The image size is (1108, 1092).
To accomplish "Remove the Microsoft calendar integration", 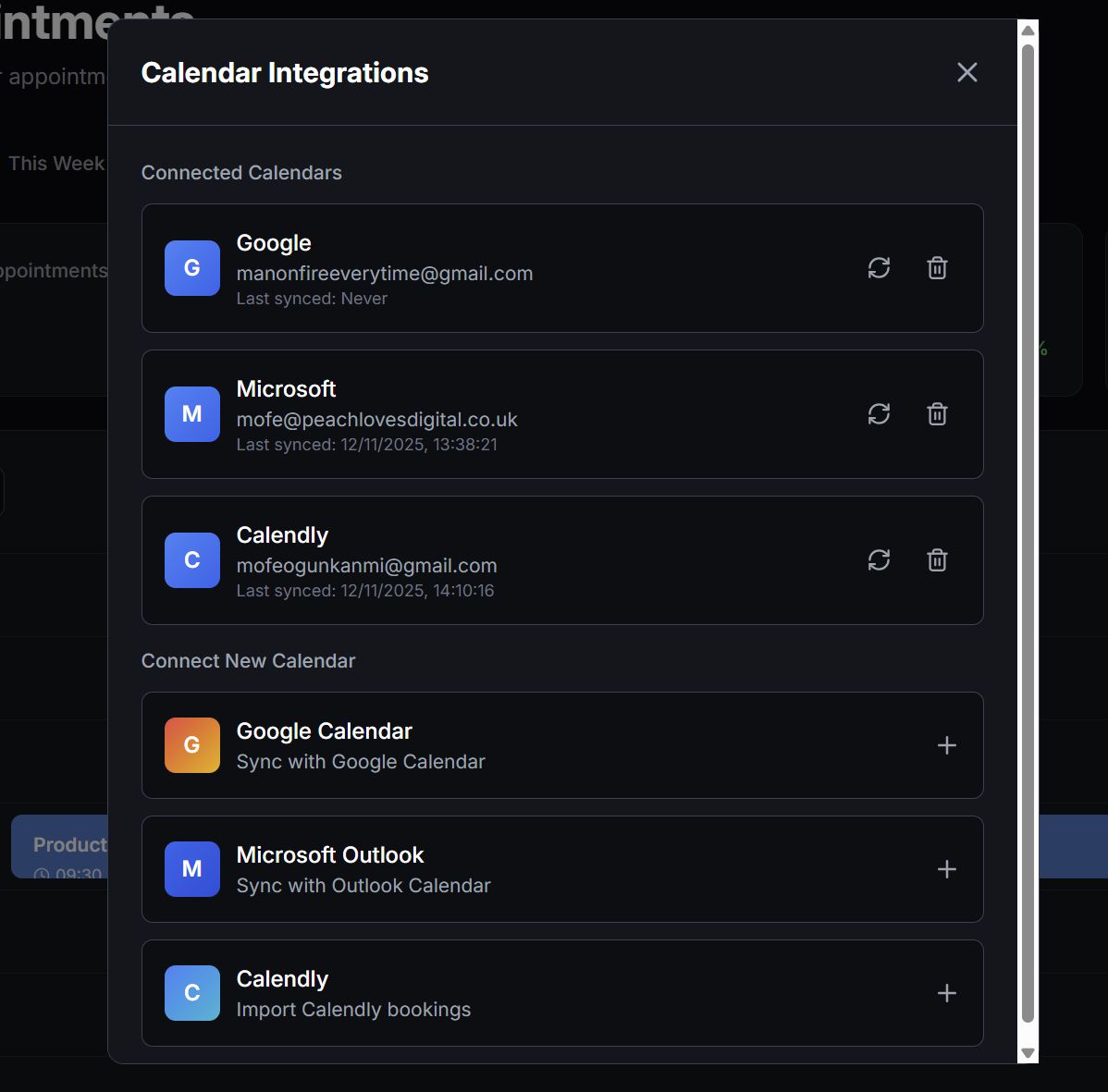I will click(x=937, y=413).
